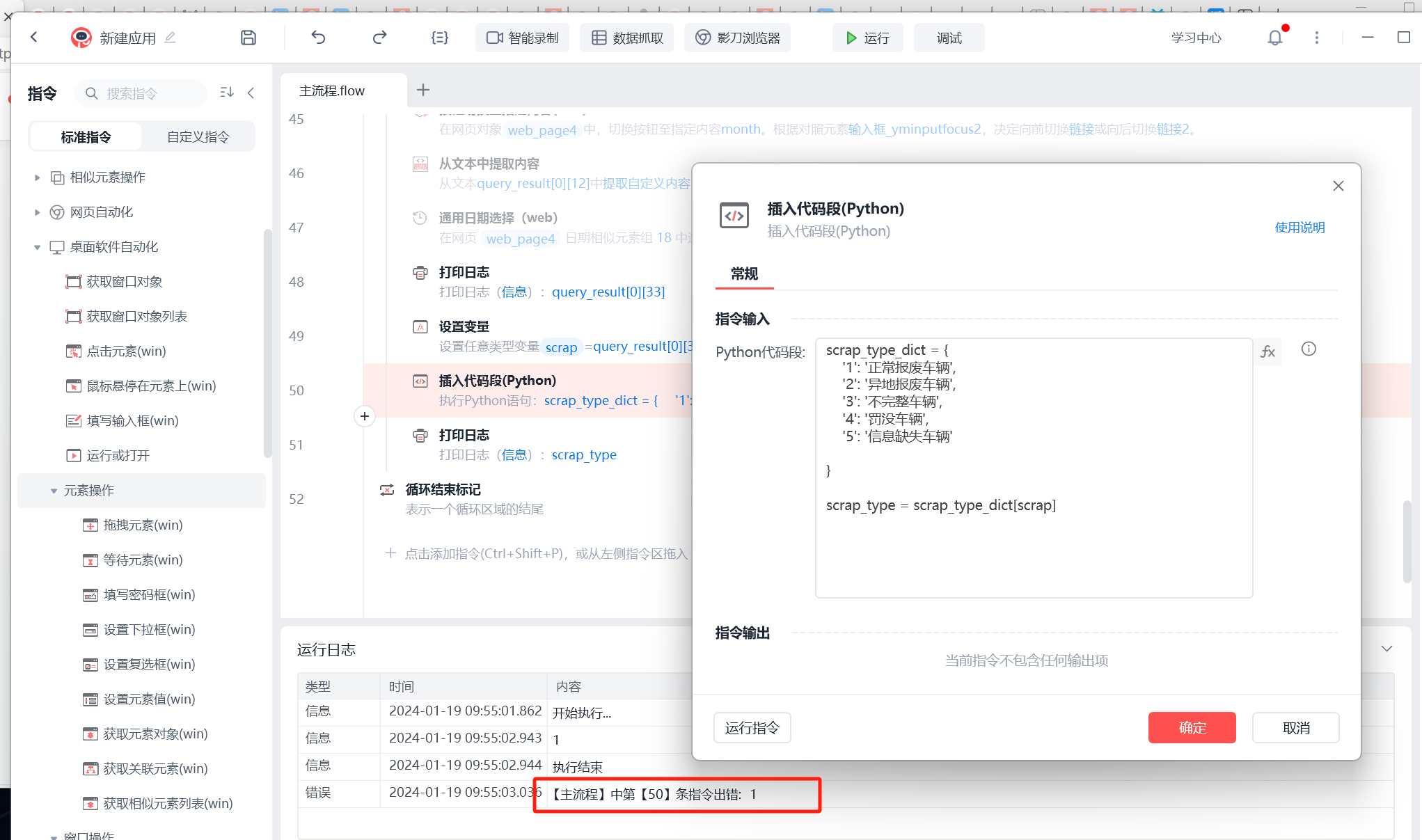This screenshot has width=1422, height=840.
Task: Click the info circle icon in dialog
Action: 1309,349
